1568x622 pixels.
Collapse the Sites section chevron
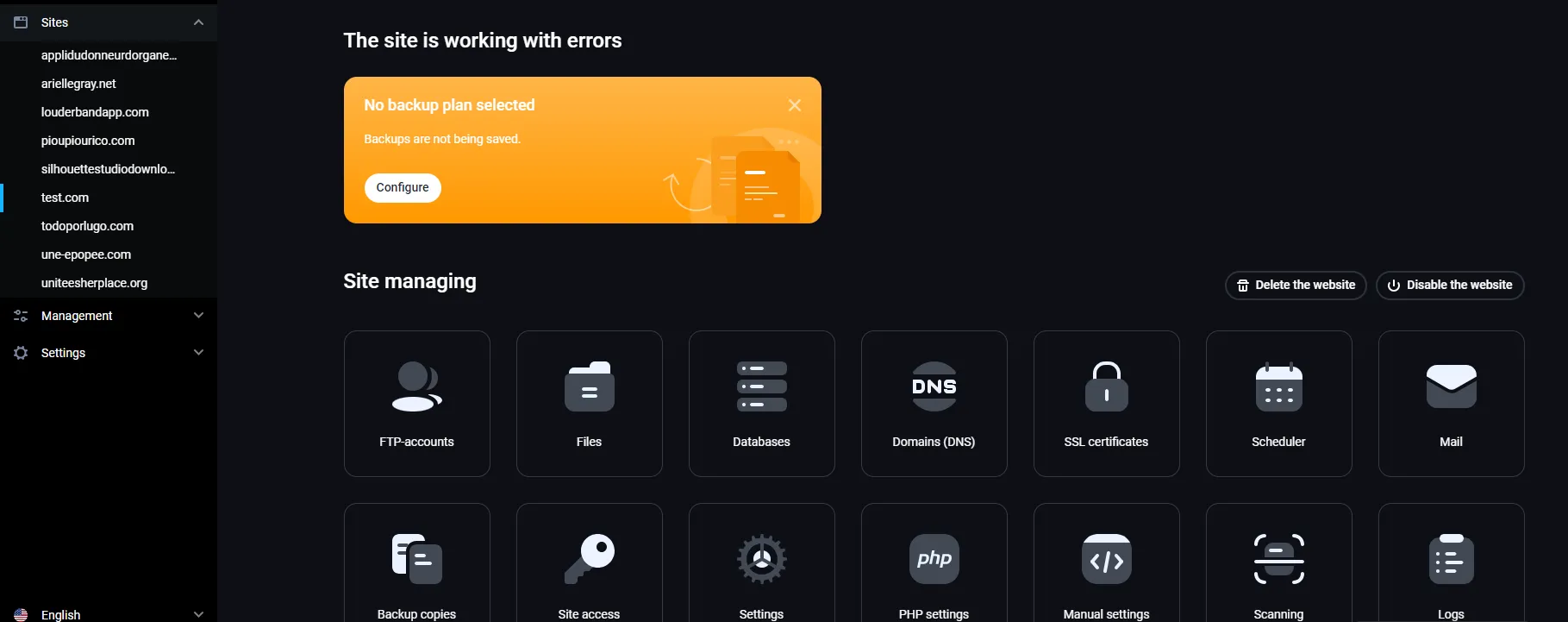[x=198, y=22]
